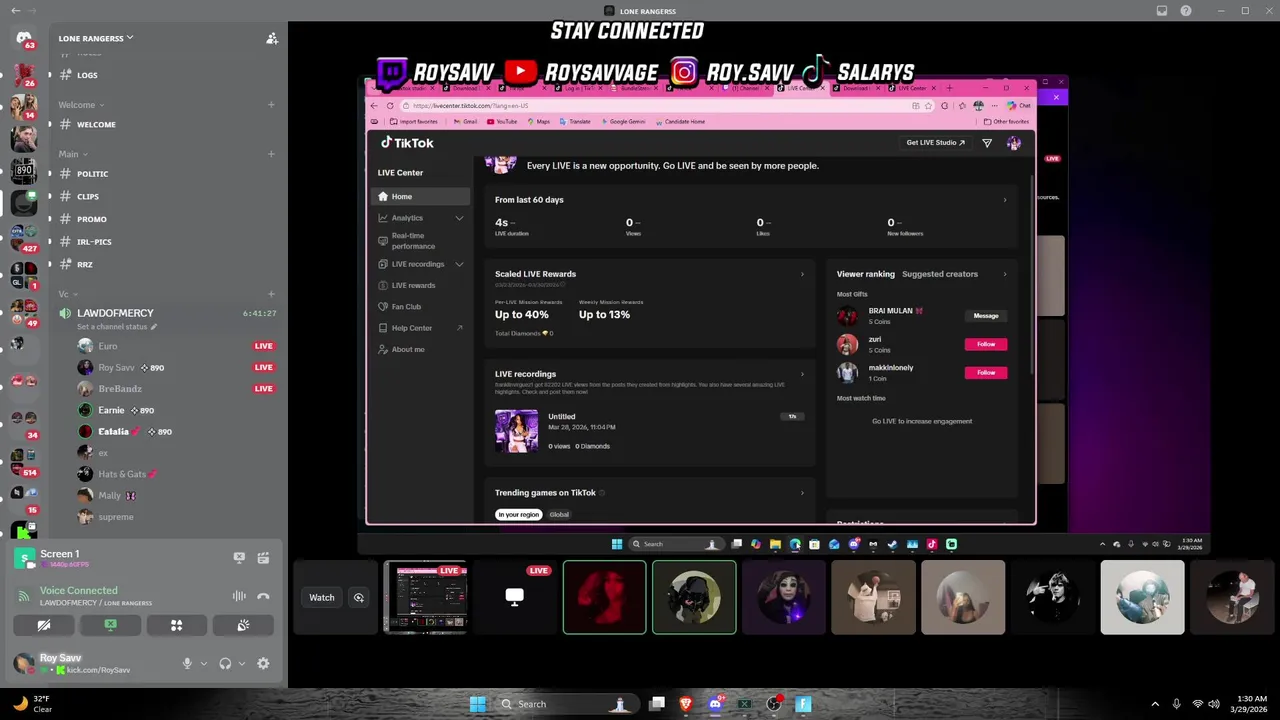The height and width of the screenshot is (720, 1280).
Task: Follow zuri in viewer ranking
Action: tap(986, 344)
